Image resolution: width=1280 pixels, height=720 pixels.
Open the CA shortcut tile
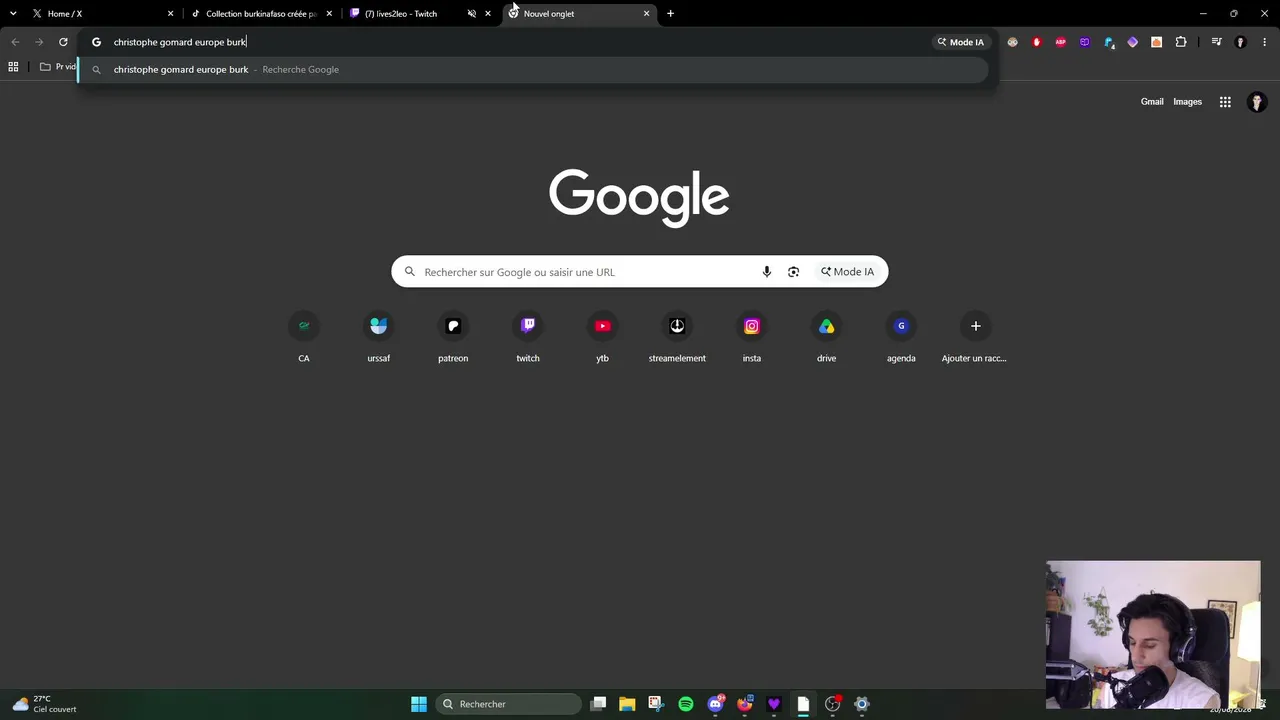(304, 337)
